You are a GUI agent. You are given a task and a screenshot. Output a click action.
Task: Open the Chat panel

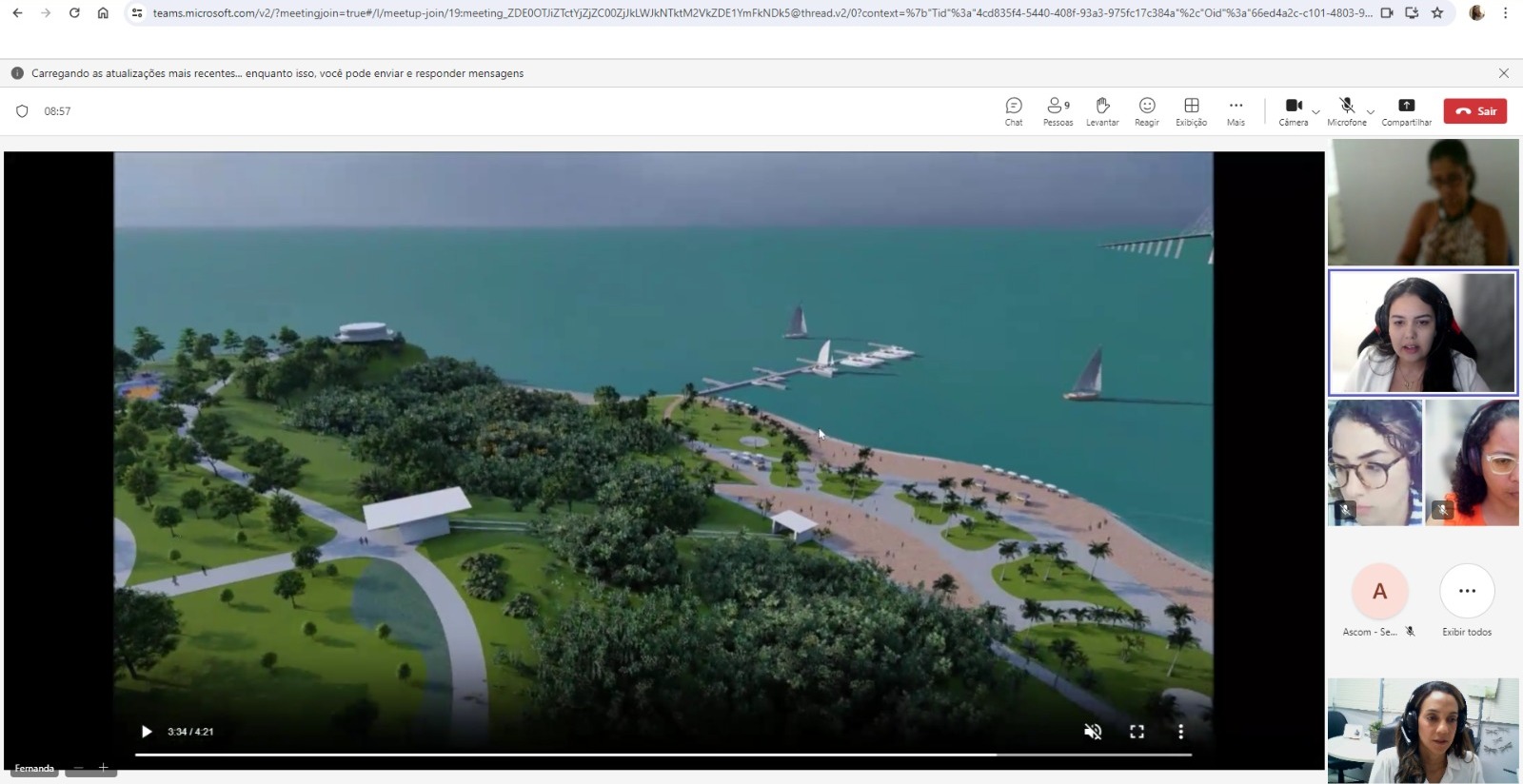pos(1014,110)
